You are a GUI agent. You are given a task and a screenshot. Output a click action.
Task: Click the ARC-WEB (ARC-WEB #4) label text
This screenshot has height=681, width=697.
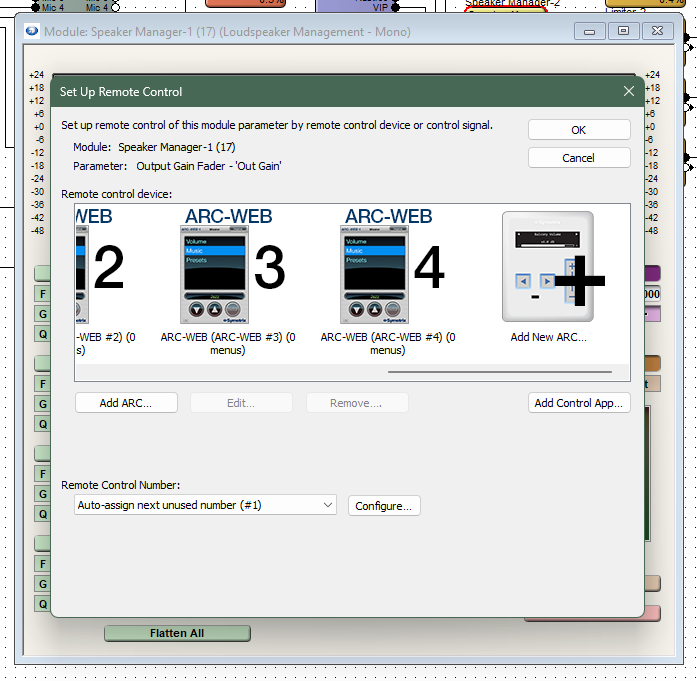(386, 338)
